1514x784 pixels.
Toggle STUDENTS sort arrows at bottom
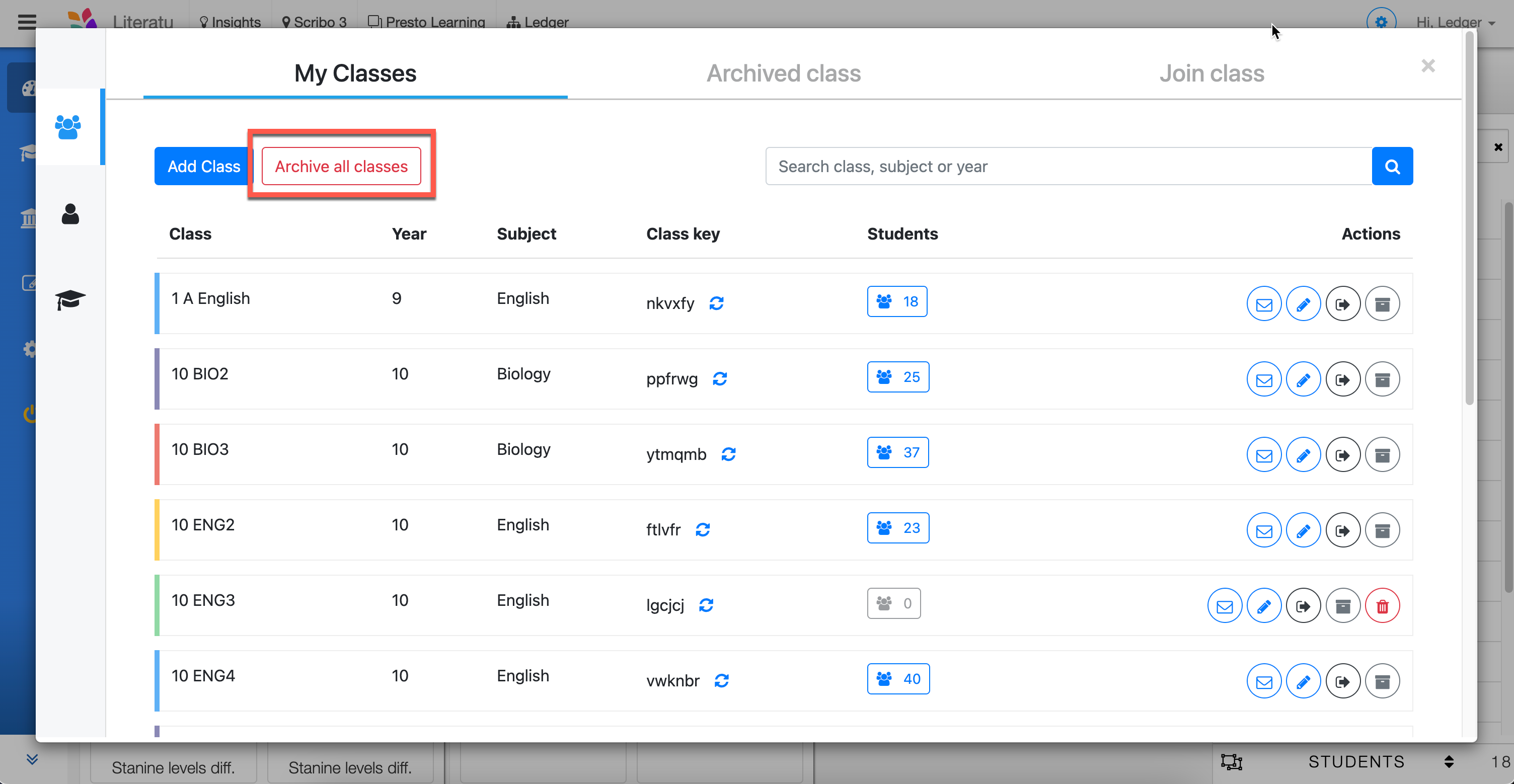tap(1449, 762)
